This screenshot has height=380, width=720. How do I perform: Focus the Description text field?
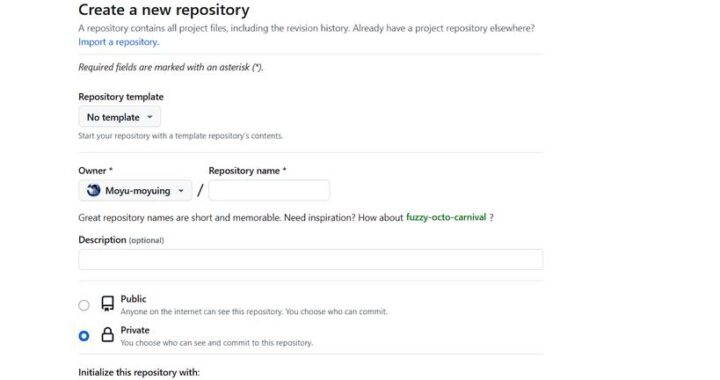coord(310,259)
